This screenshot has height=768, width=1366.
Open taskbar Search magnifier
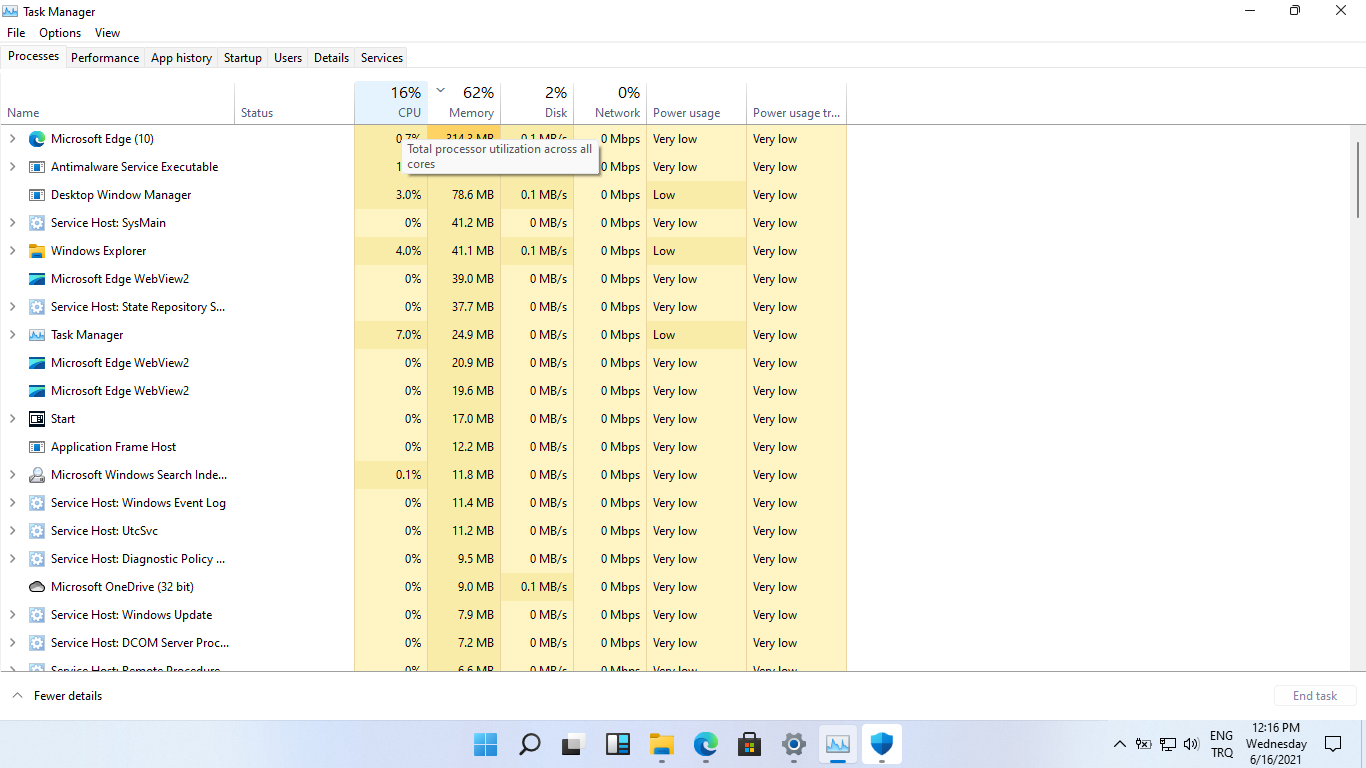point(530,744)
